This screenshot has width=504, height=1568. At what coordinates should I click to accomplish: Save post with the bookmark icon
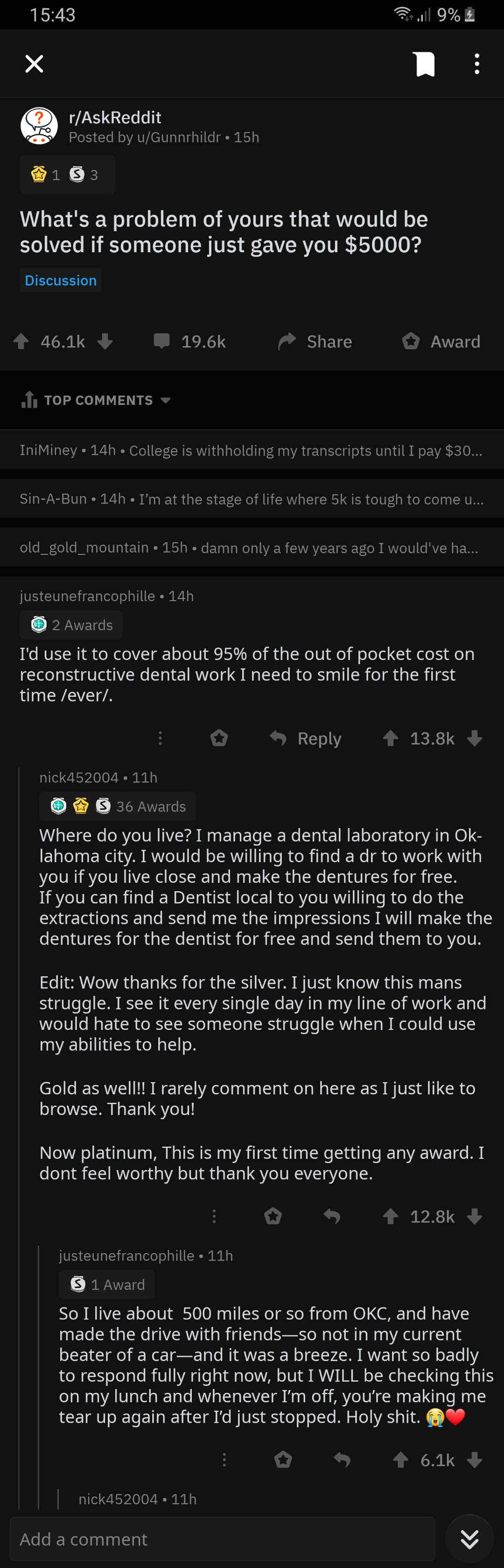(424, 64)
